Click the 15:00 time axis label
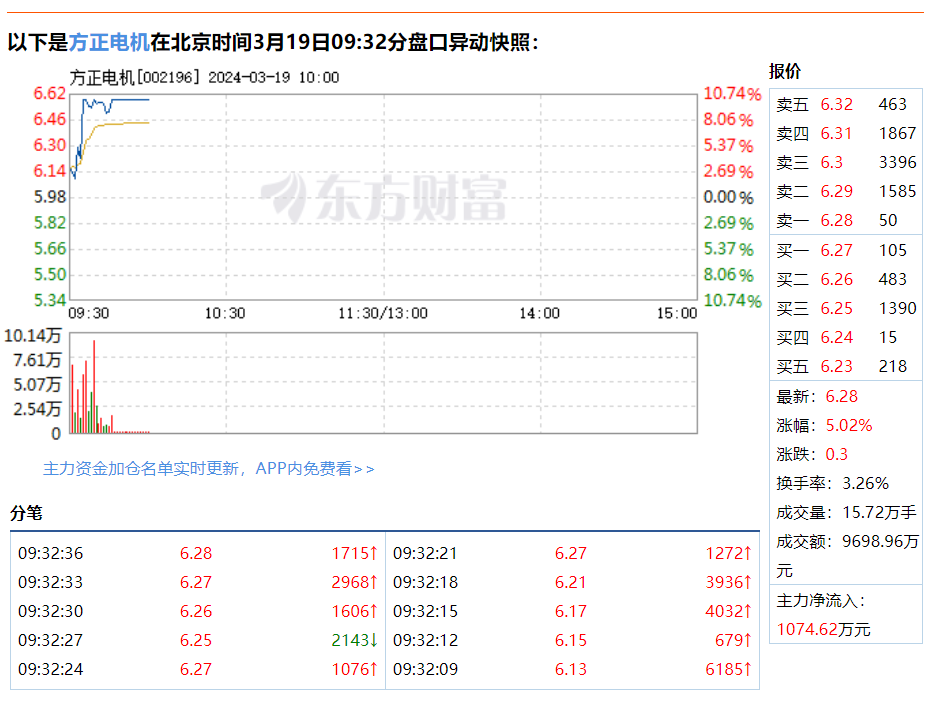 coord(677,313)
